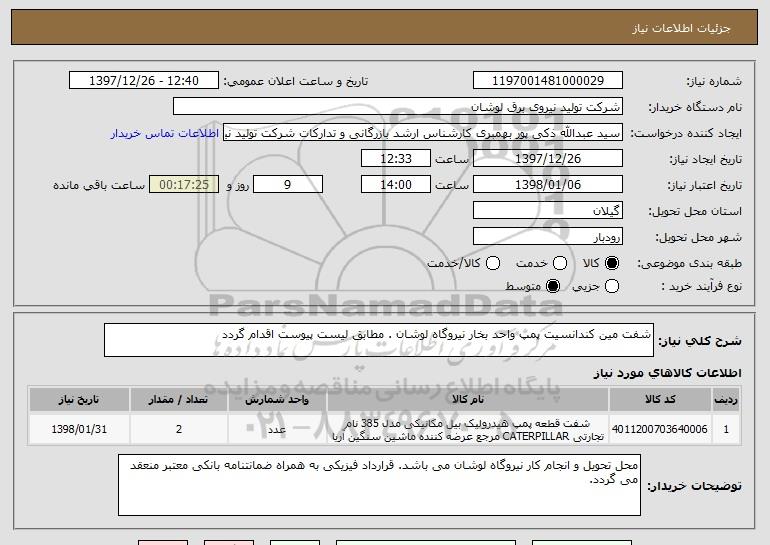Click the ساعت باقی مانده label
This screenshot has width=770, height=545.
(99, 185)
